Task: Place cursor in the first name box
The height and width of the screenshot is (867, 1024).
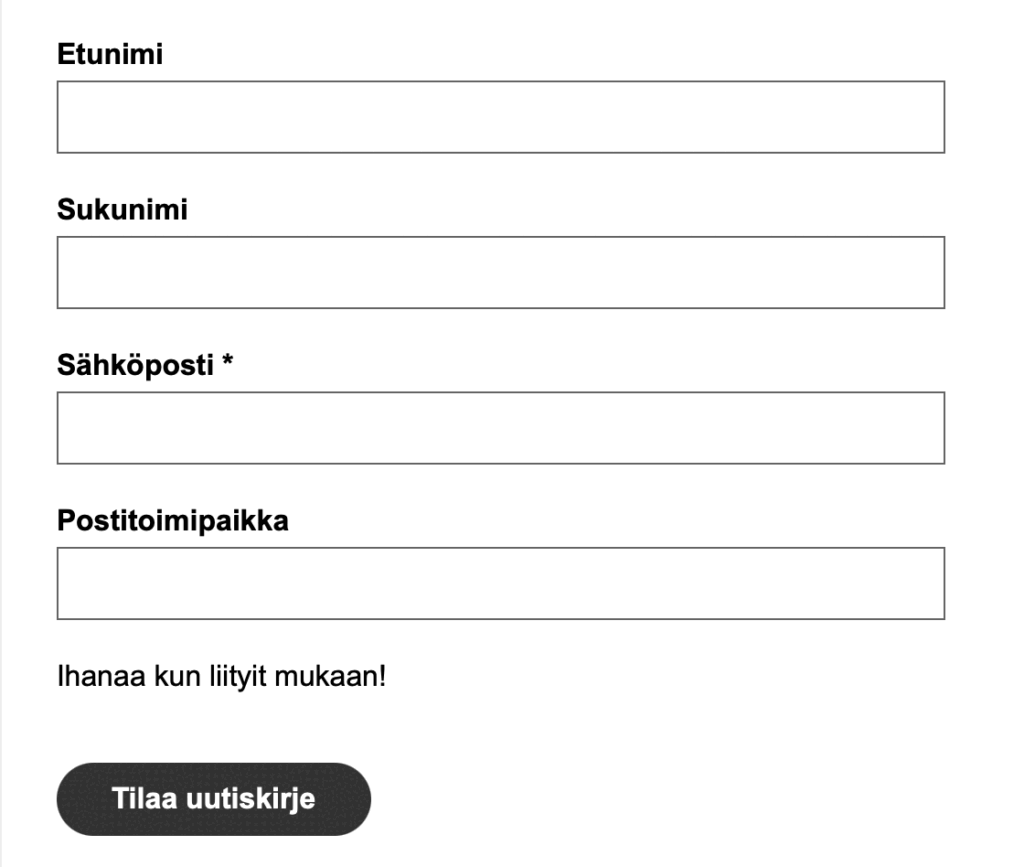Action: click(500, 117)
